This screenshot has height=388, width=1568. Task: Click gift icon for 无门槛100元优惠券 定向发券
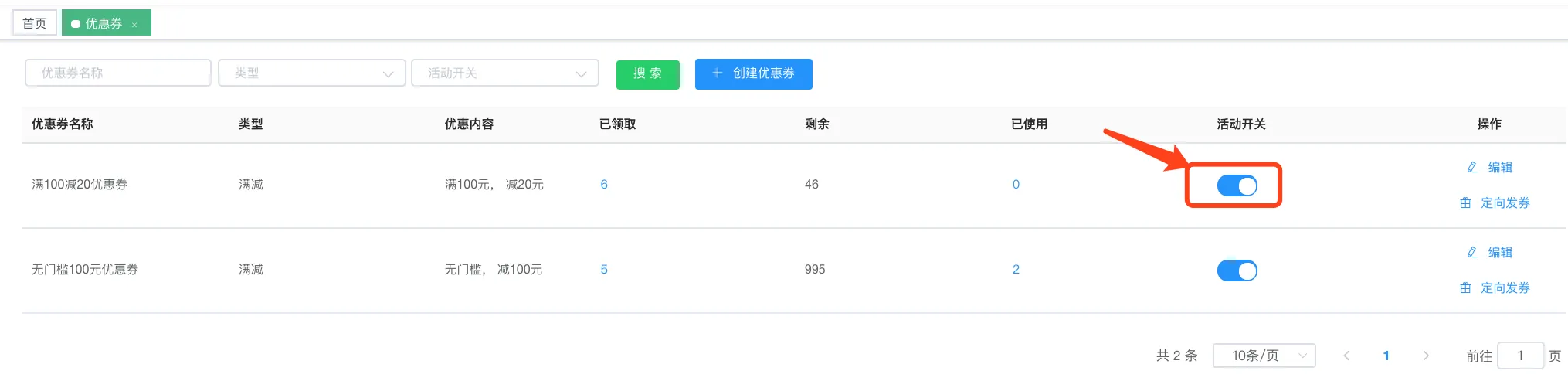point(1465,288)
